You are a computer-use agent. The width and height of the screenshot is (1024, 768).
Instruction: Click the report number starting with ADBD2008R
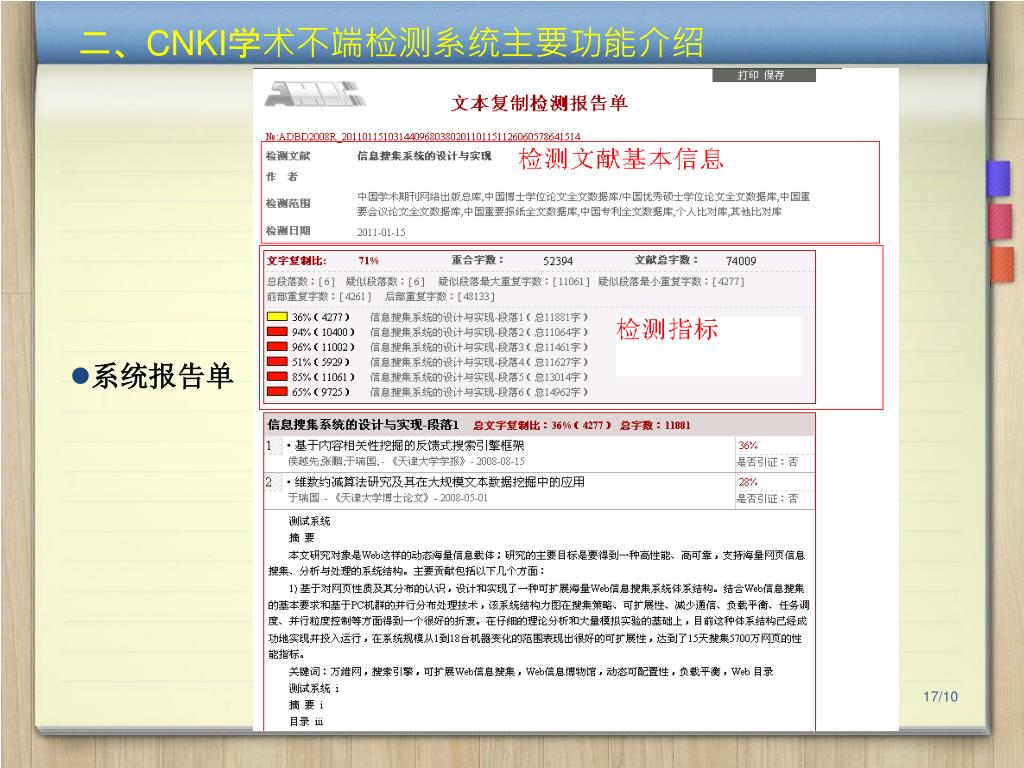click(x=423, y=136)
